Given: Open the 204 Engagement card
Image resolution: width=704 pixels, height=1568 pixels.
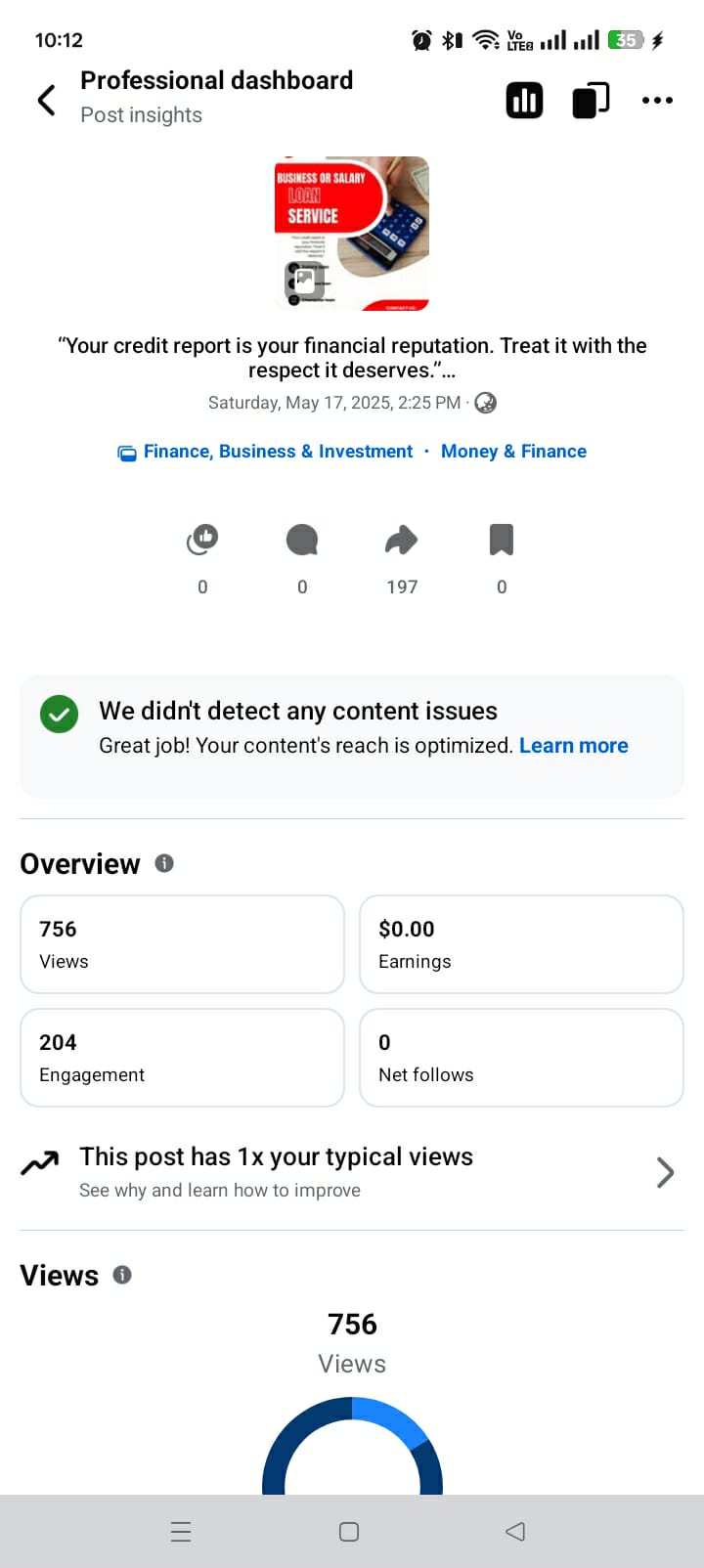Looking at the screenshot, I should [182, 1058].
